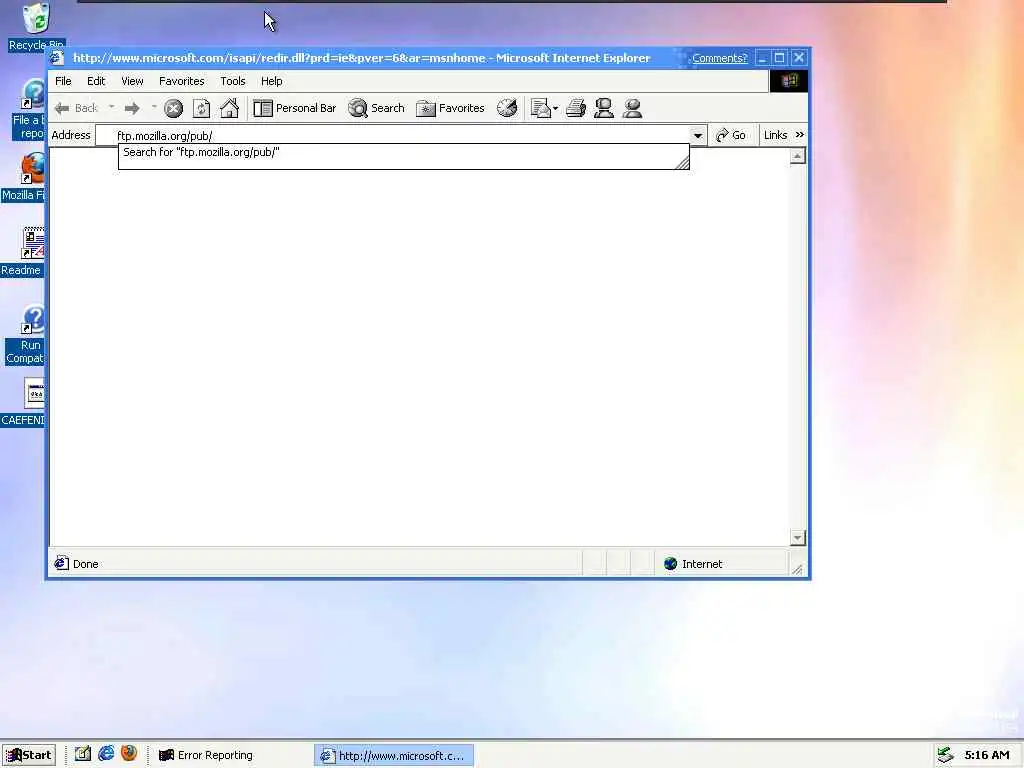Select the File a bug report desktop icon
Viewport: 1024px width, 768px height.
point(29,110)
